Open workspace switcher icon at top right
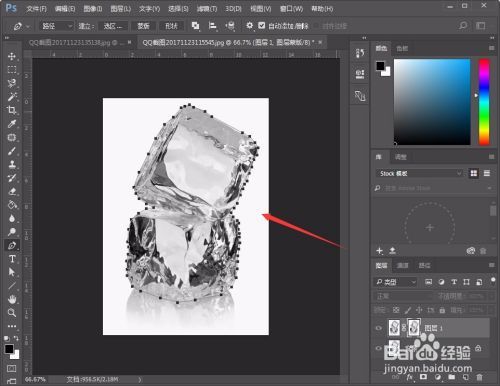Image resolution: width=500 pixels, height=386 pixels. (481, 26)
